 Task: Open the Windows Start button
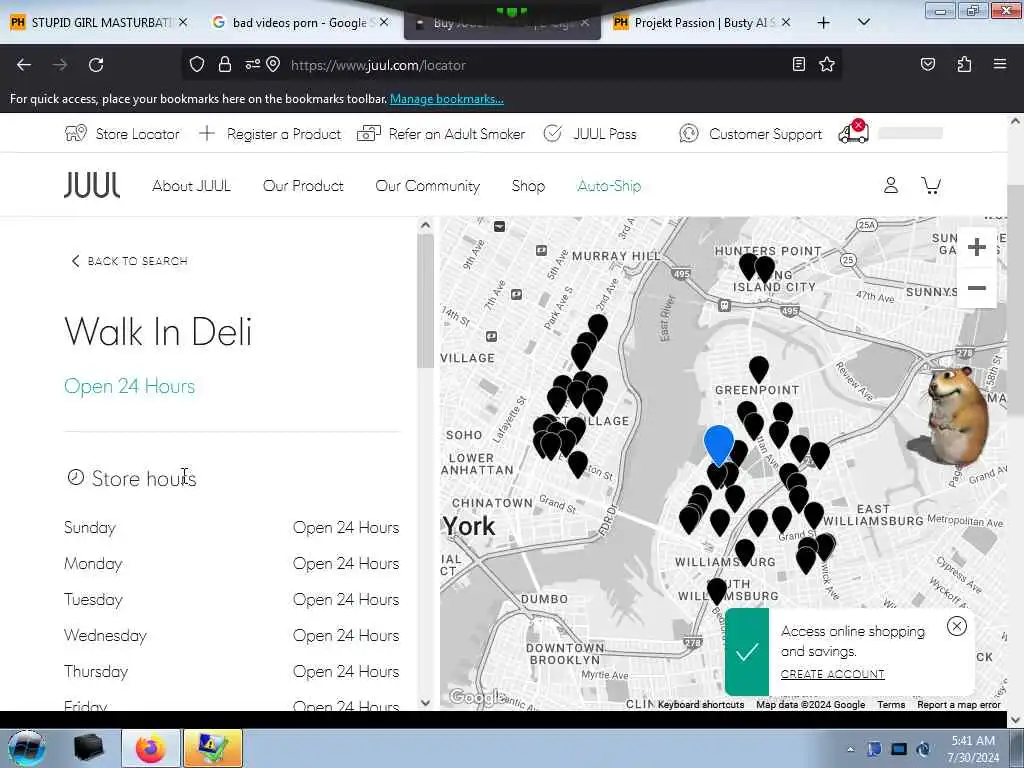pyautogui.click(x=27, y=748)
